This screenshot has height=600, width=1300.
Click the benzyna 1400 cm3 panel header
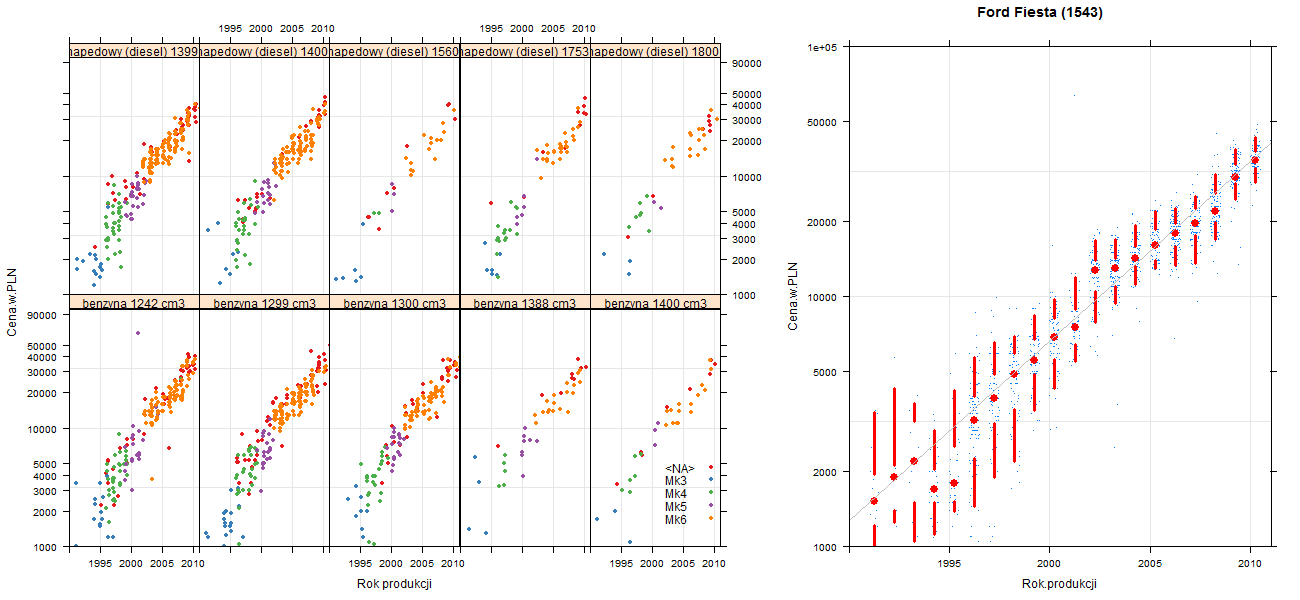click(x=654, y=303)
